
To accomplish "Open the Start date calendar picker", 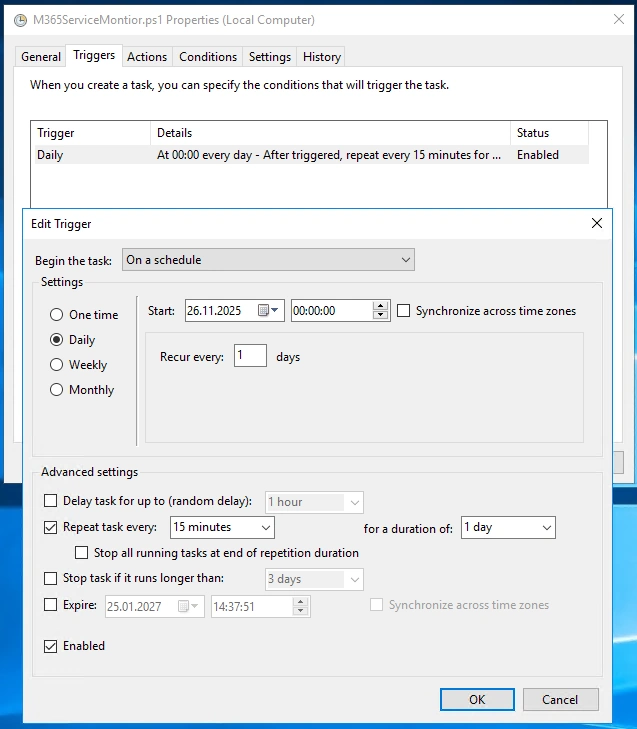I will click(269, 311).
